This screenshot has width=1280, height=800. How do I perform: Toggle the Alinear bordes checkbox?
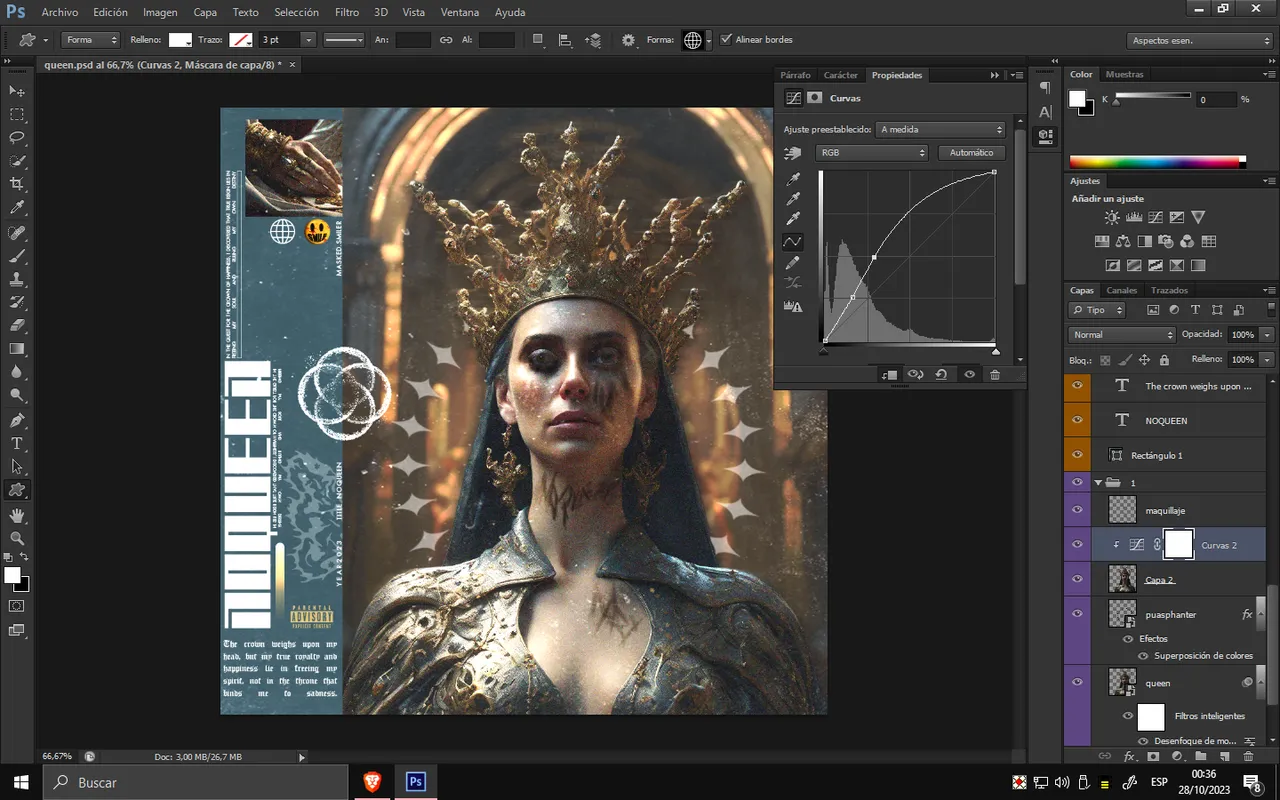pyautogui.click(x=726, y=40)
